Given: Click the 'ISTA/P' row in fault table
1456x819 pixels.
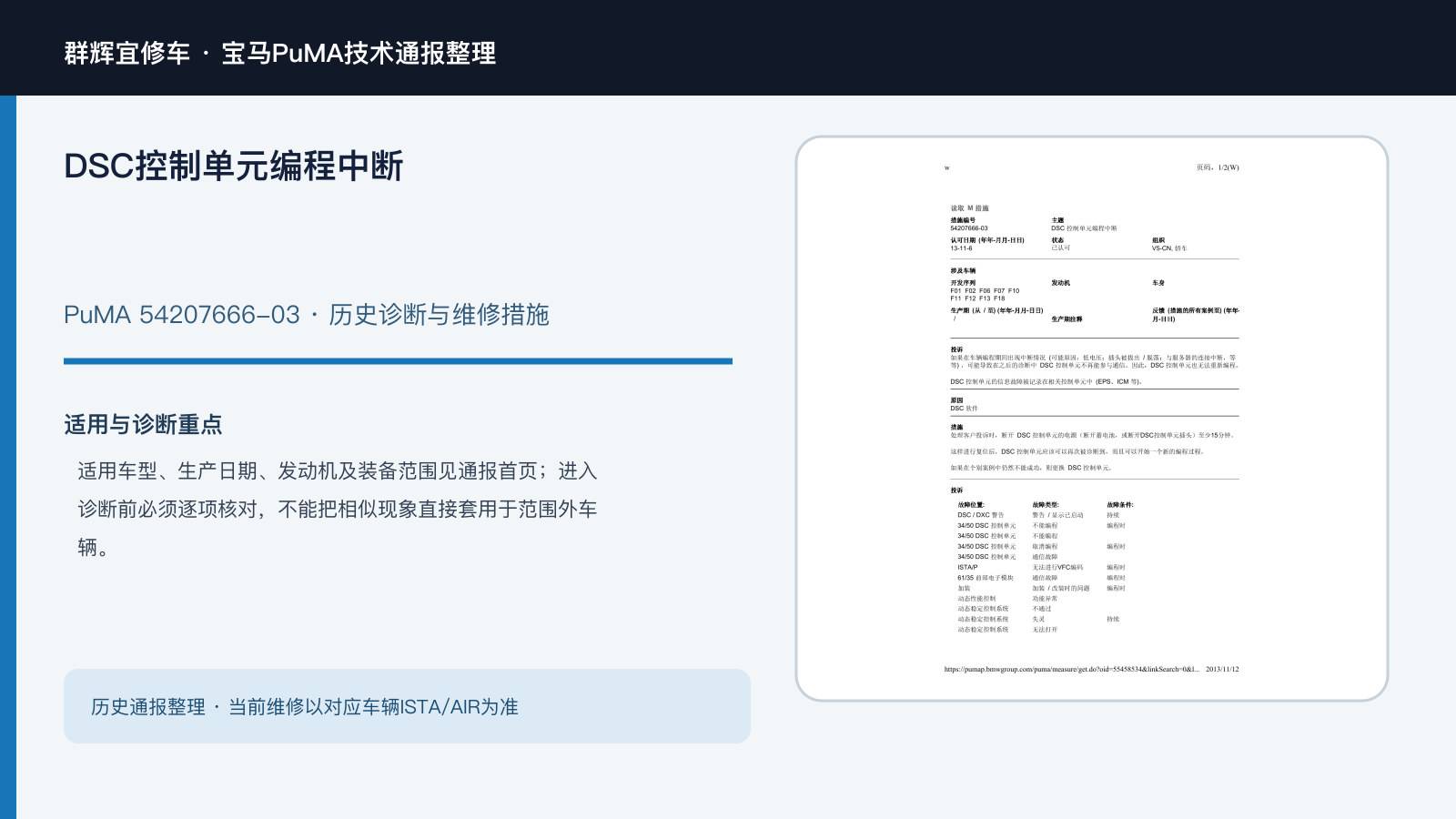Looking at the screenshot, I should click(967, 567).
